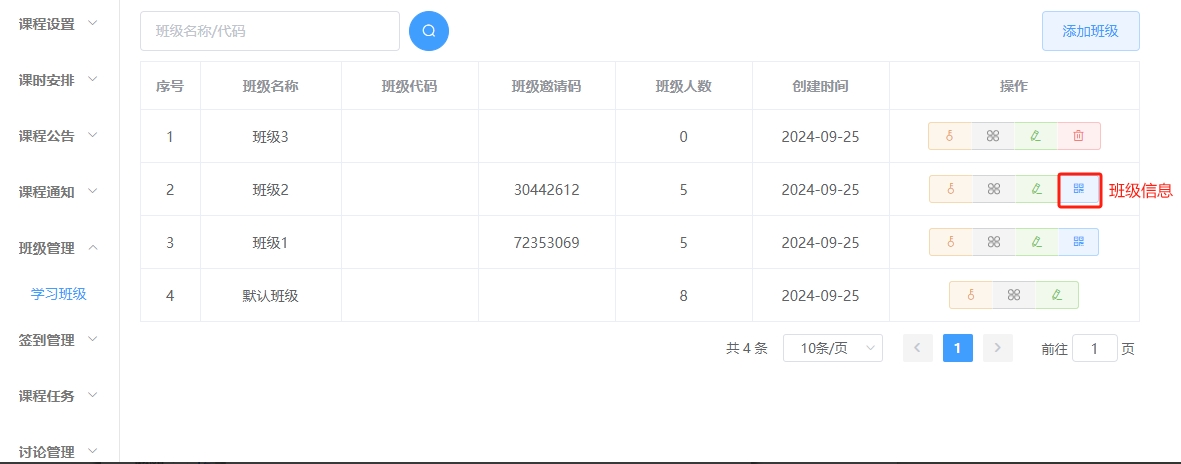1181x464 pixels.
Task: Open the QR code class info for 班级1
Action: (1078, 242)
